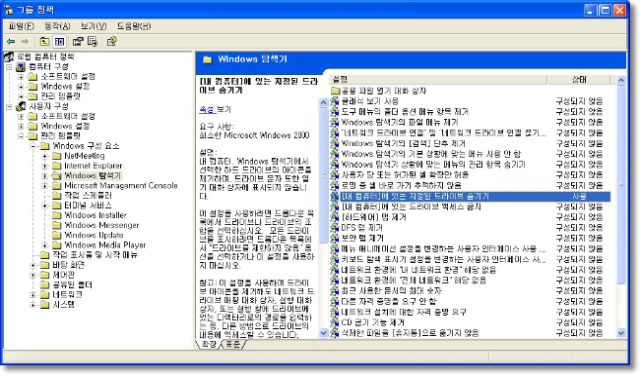Click the policy icon for 최근 사용한 문서의 최대 숫자

click(335, 291)
